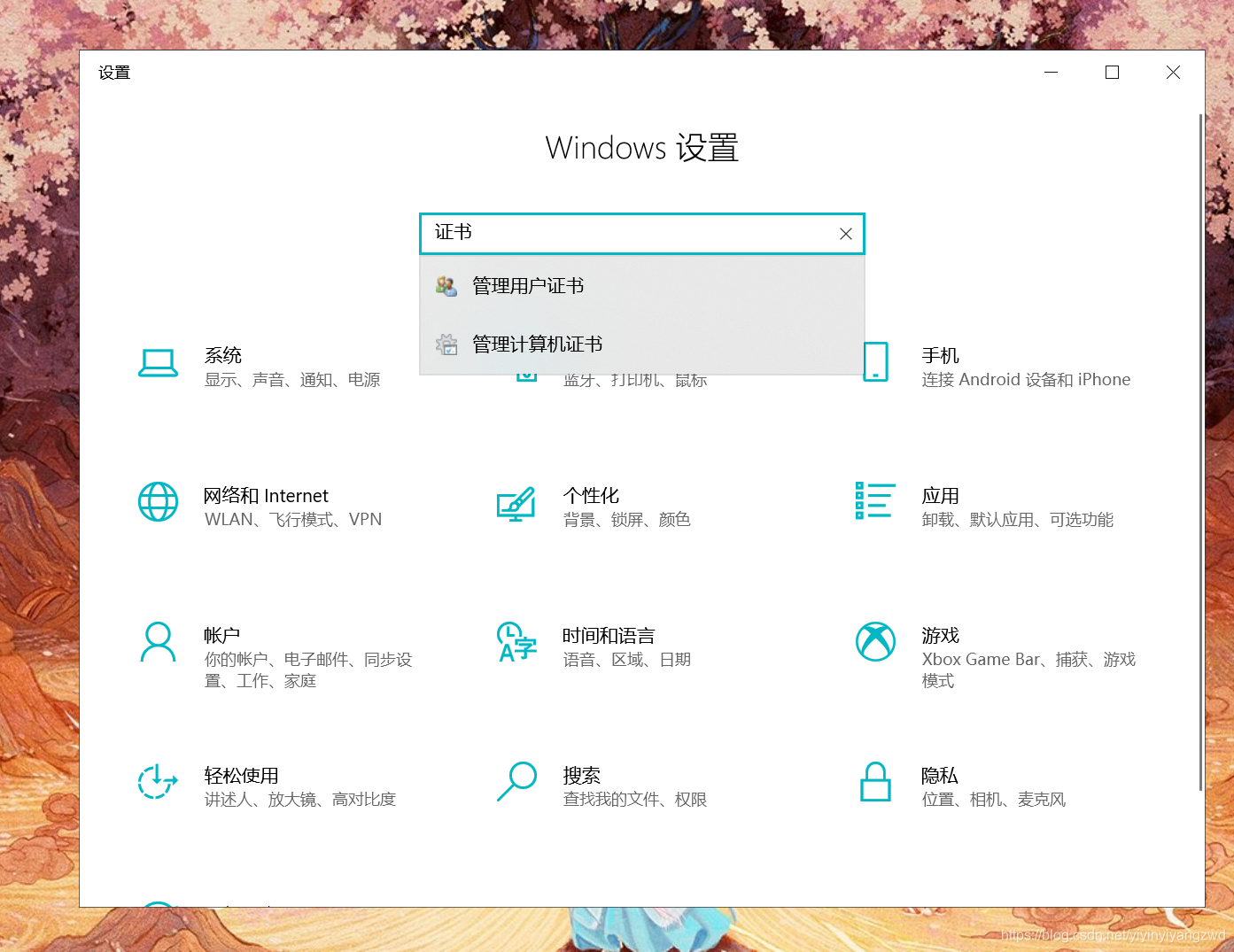Click the Ease of Access icon

(159, 781)
